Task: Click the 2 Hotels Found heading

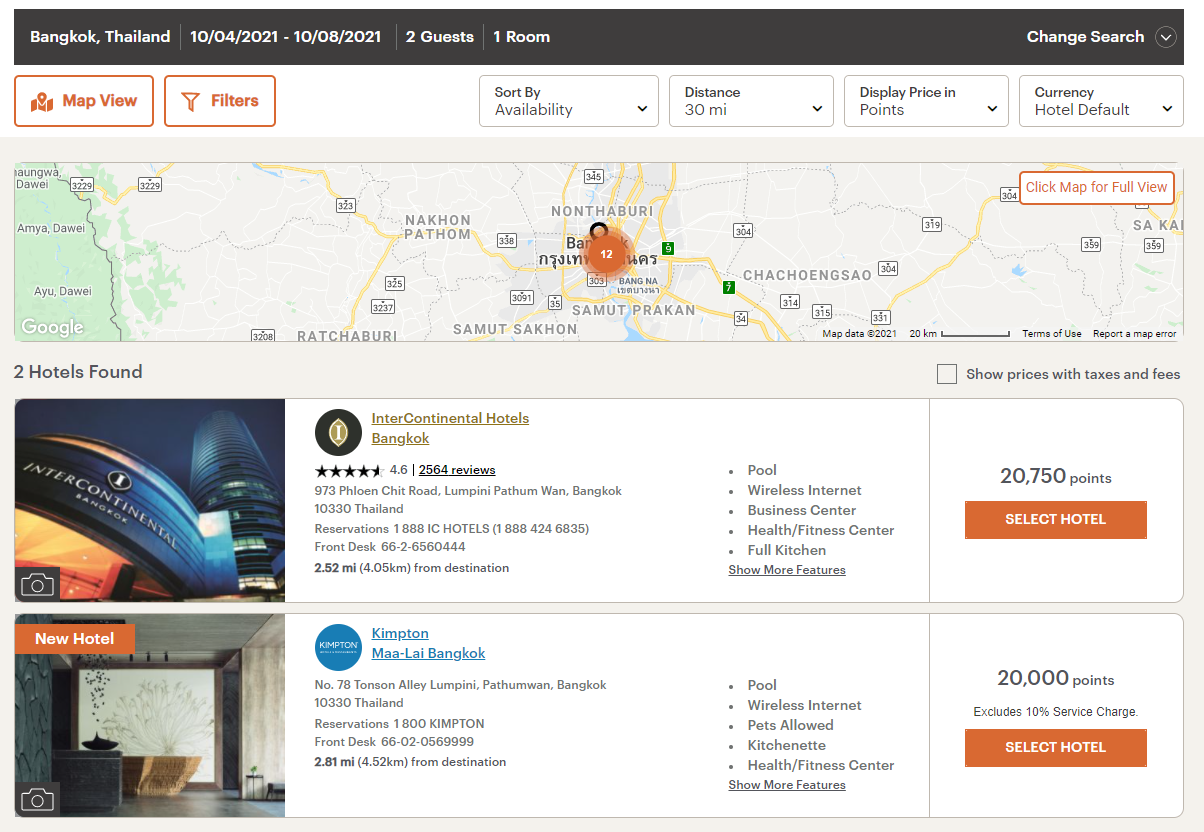Action: 78,372
